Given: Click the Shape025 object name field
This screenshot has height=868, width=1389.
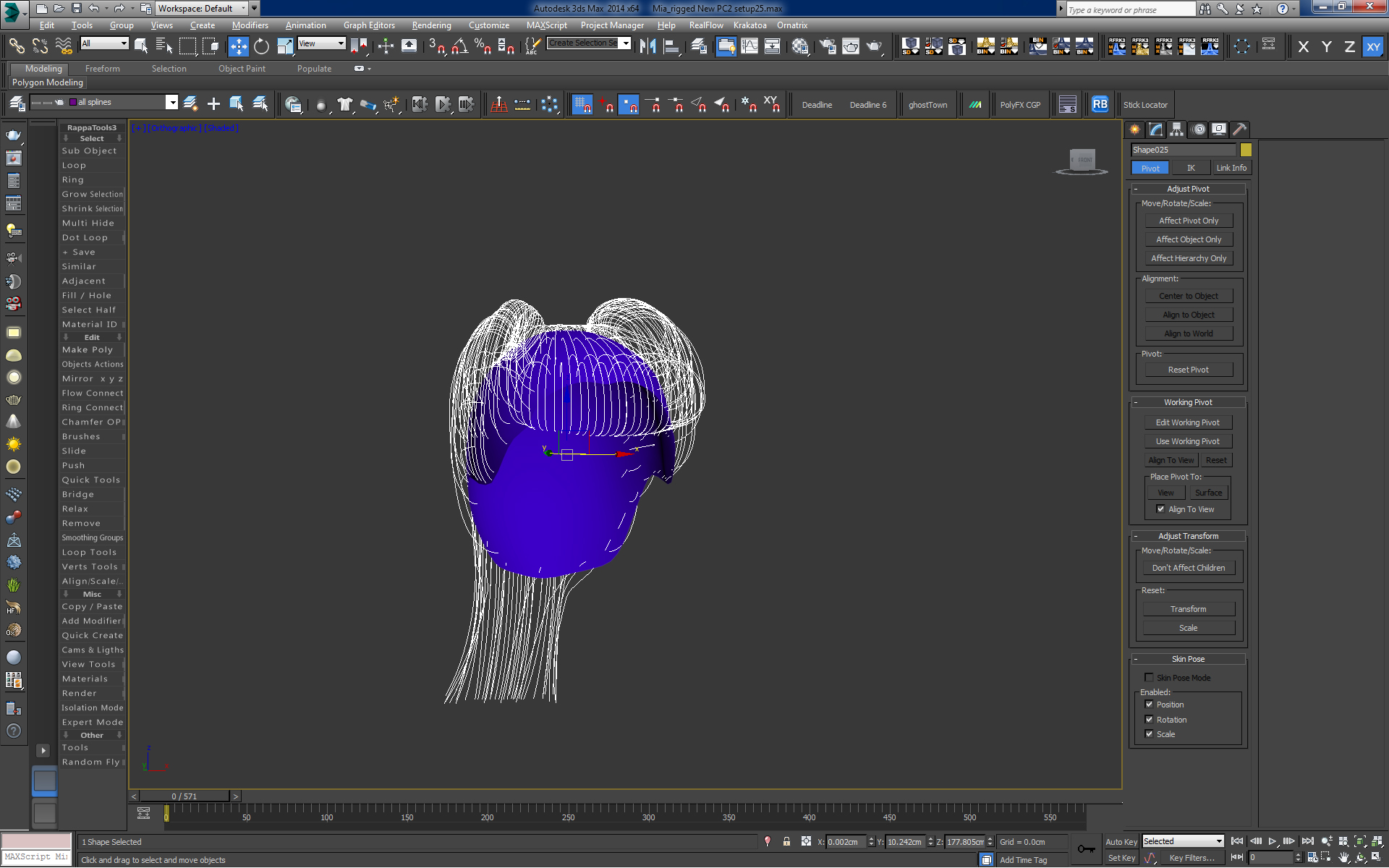Looking at the screenshot, I should 1183,150.
